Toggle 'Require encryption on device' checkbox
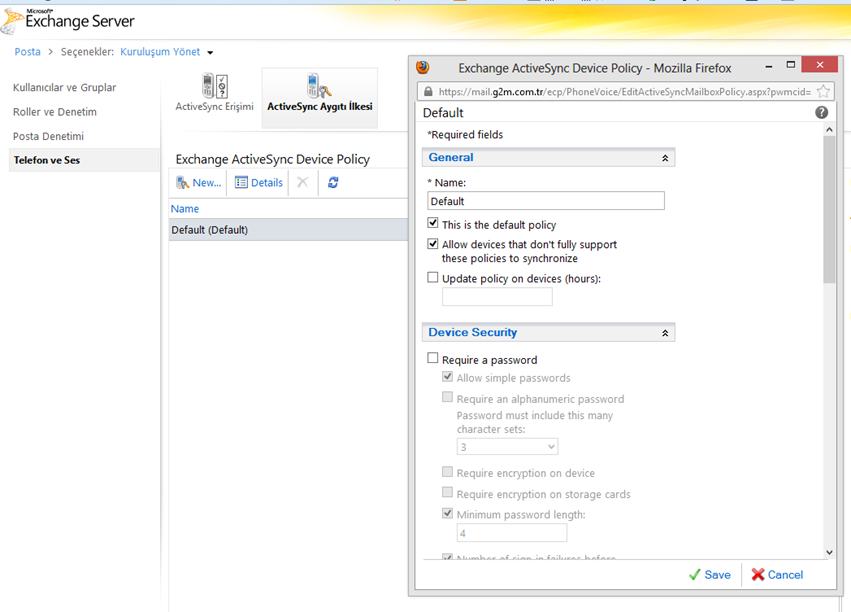Viewport: 851px width, 612px height. (447, 471)
